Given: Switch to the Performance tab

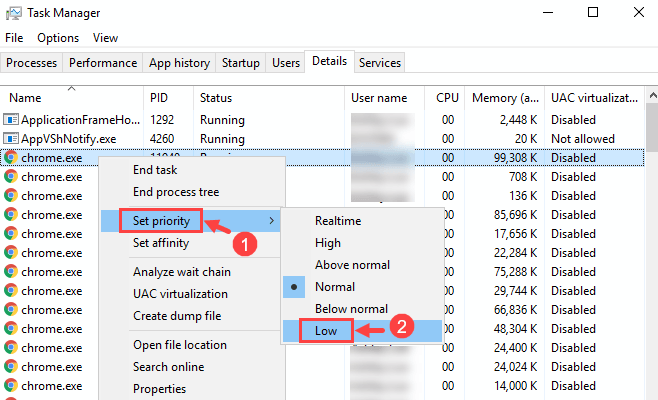Looking at the screenshot, I should [103, 63].
